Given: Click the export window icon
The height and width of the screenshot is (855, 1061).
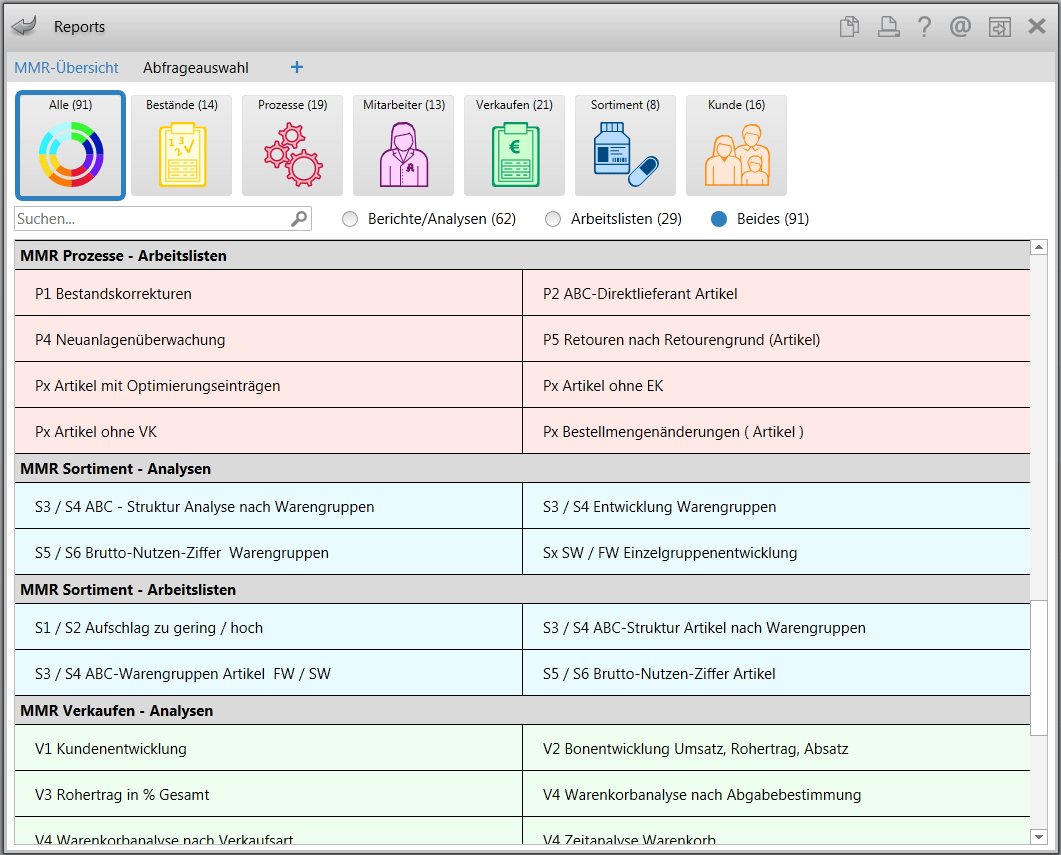Looking at the screenshot, I should (999, 27).
